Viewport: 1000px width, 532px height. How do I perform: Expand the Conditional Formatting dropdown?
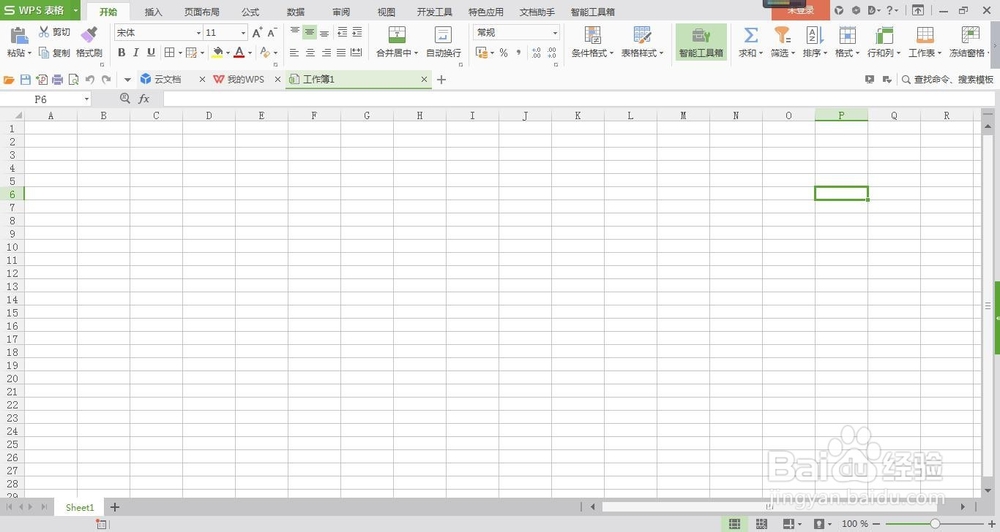pyautogui.click(x=611, y=54)
